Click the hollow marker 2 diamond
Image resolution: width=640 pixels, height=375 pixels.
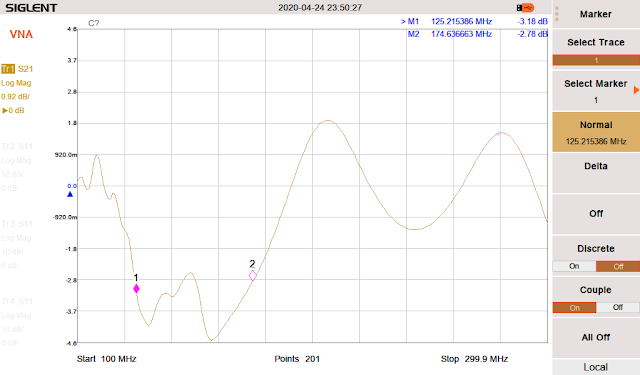(253, 275)
